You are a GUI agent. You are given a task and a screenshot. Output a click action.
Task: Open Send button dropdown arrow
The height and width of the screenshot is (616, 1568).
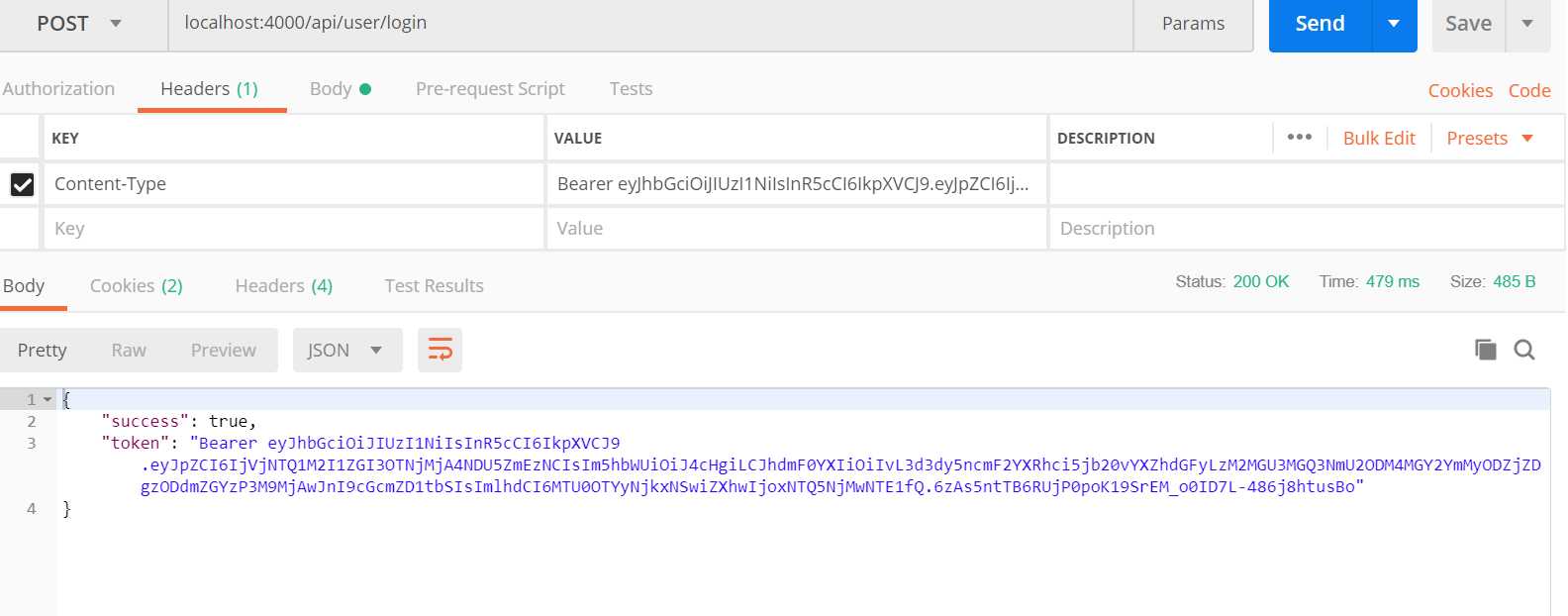pyautogui.click(x=1394, y=24)
